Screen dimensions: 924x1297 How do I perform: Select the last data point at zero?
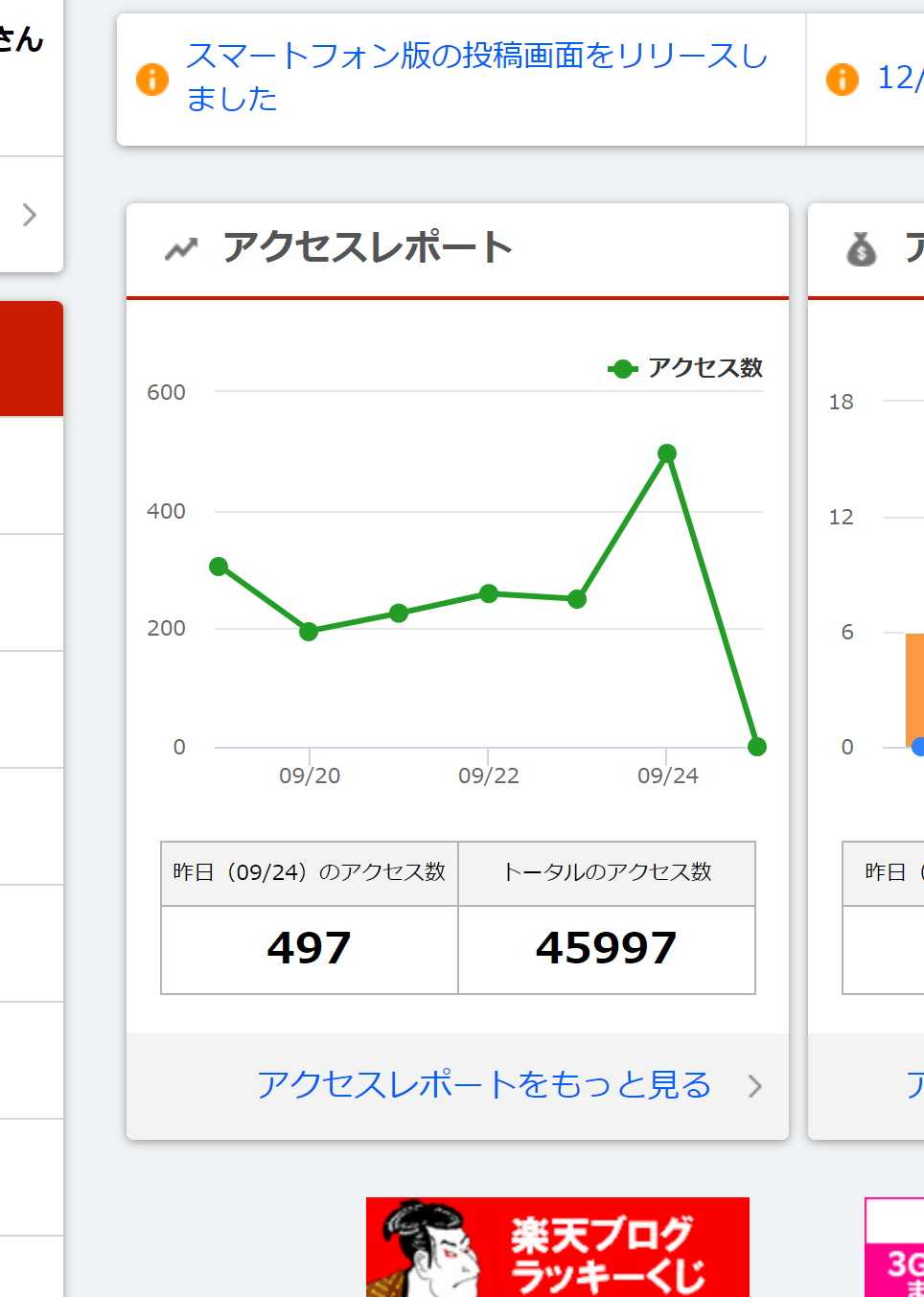pos(757,747)
